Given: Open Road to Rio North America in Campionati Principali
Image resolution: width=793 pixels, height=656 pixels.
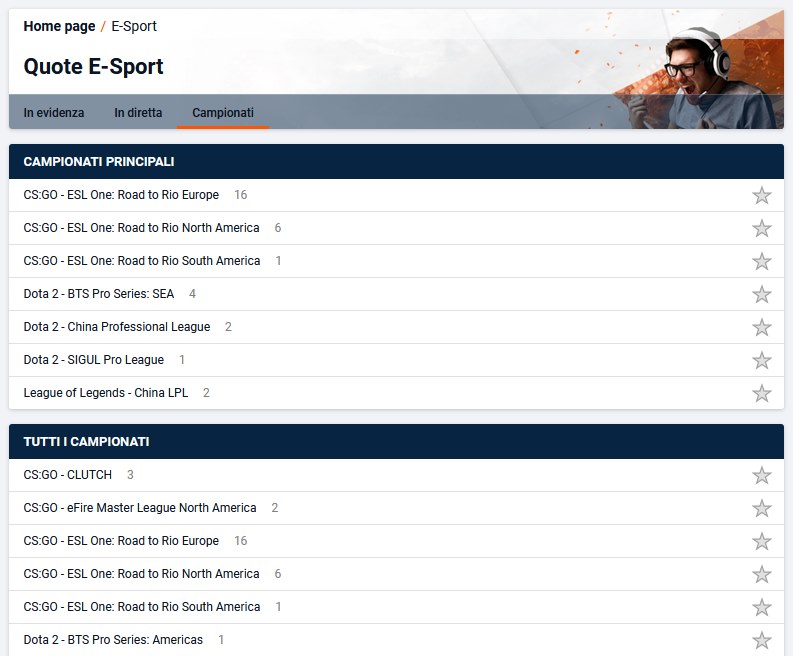Looking at the screenshot, I should click(141, 228).
